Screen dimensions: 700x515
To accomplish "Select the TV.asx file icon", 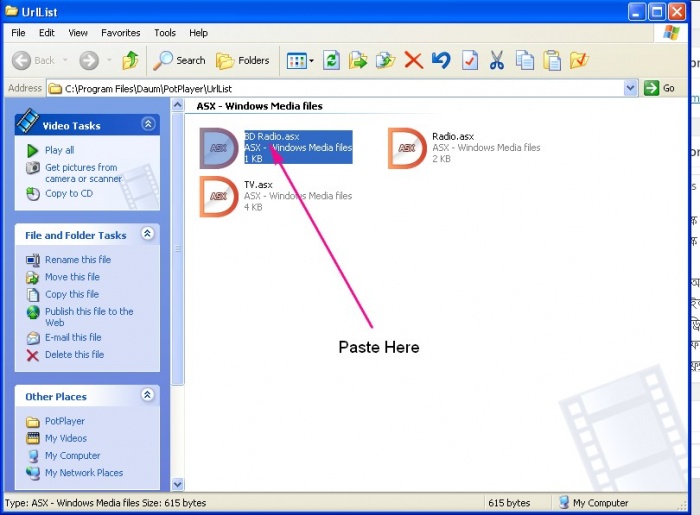I will click(x=219, y=196).
